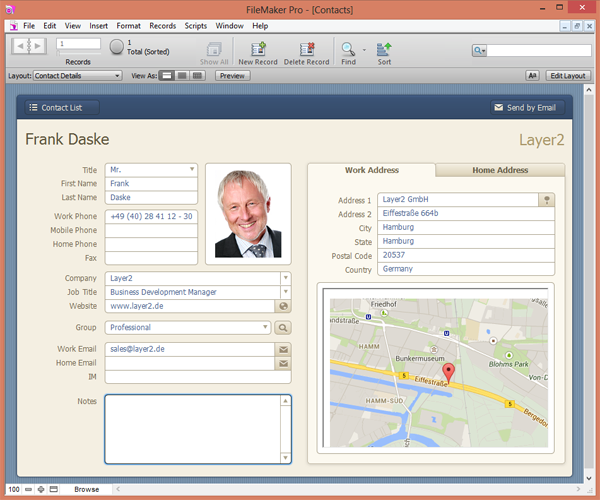Switch to Form view in View As
The width and height of the screenshot is (600, 500).
[x=167, y=76]
